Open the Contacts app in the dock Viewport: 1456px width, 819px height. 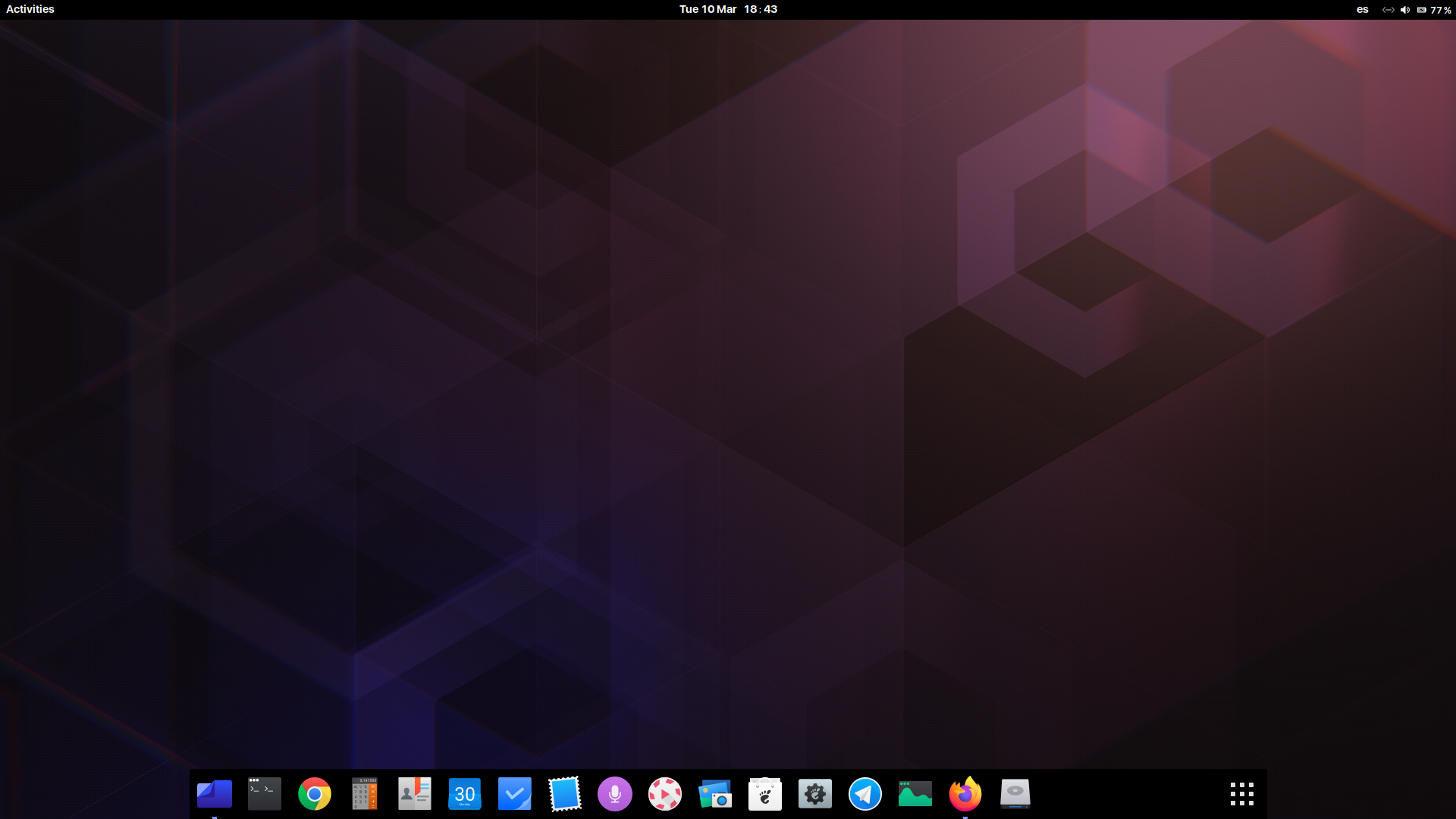pos(415,794)
